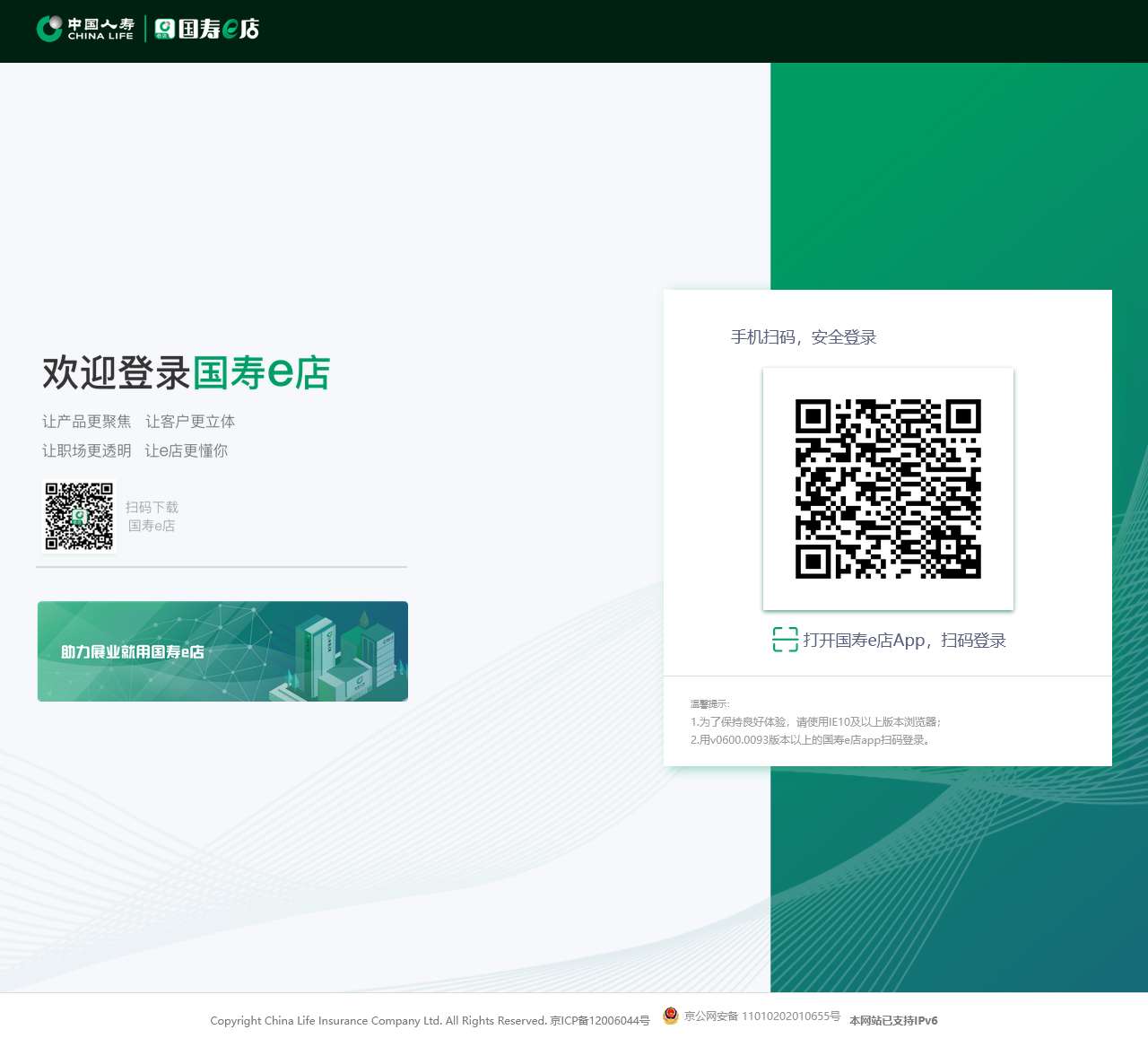Click the police badge icon in footer
Image resolution: width=1148 pixels, height=1047 pixels.
click(671, 1016)
